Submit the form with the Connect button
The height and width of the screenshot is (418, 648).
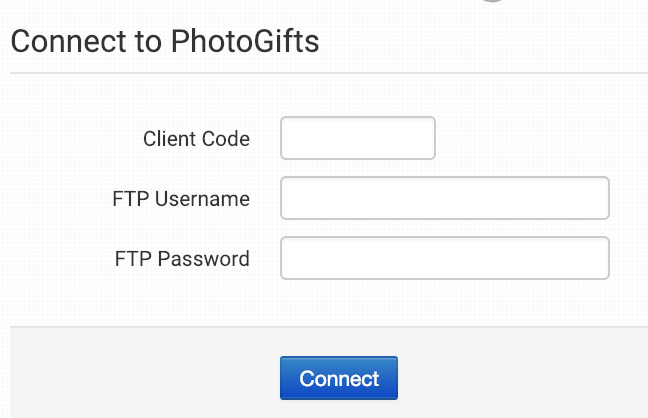click(338, 379)
